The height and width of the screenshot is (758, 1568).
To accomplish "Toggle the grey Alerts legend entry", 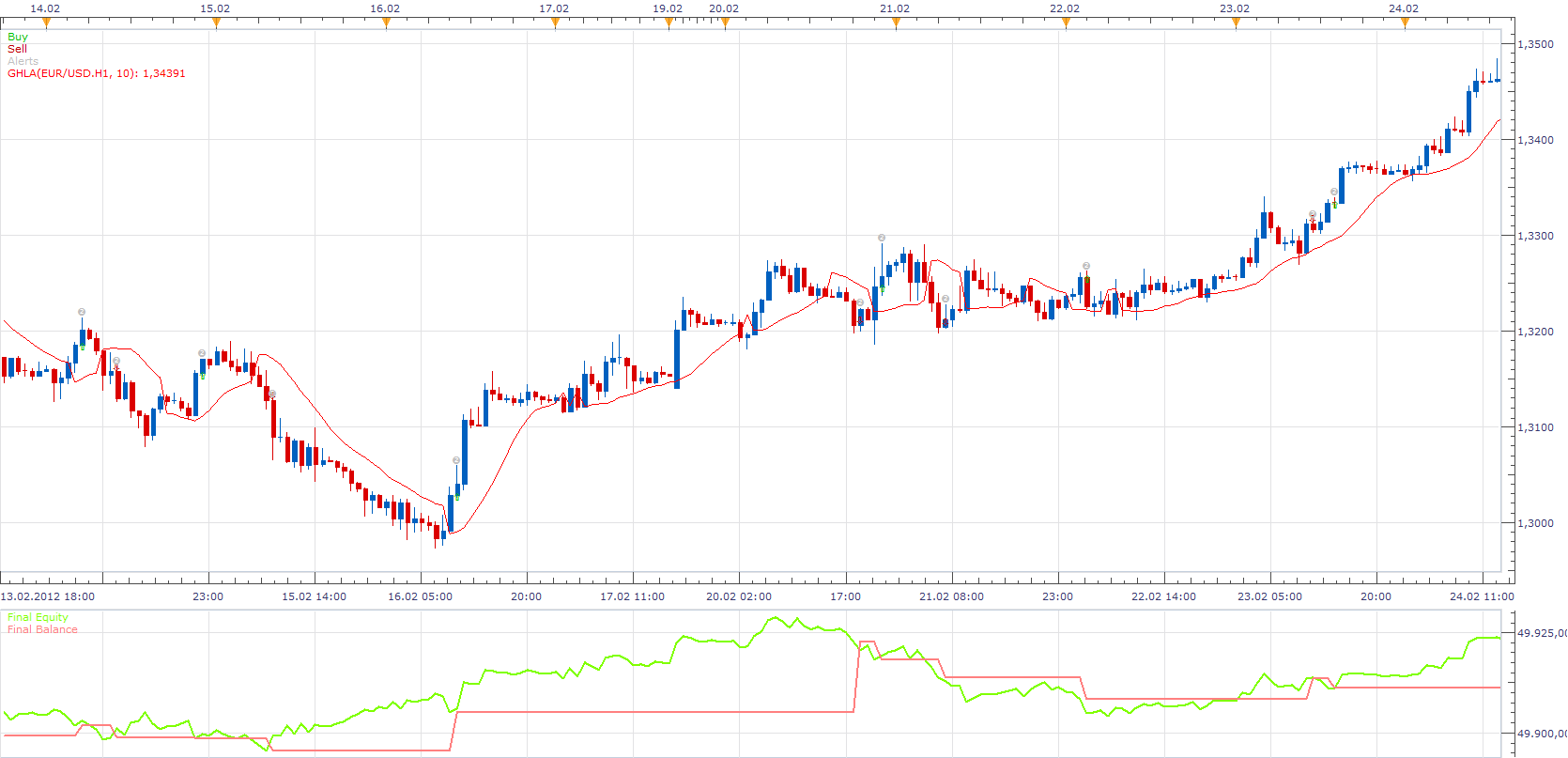I will (x=23, y=61).
